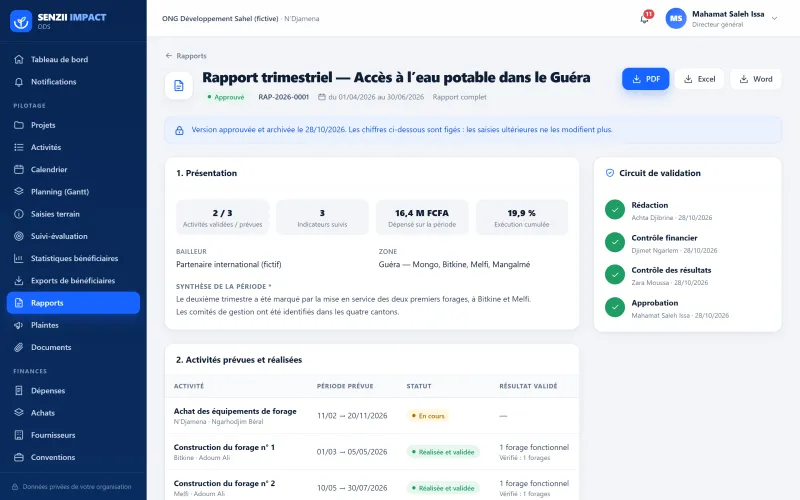The image size is (800, 500).
Task: Click report number RAP-2026-0001
Action: pos(284,97)
